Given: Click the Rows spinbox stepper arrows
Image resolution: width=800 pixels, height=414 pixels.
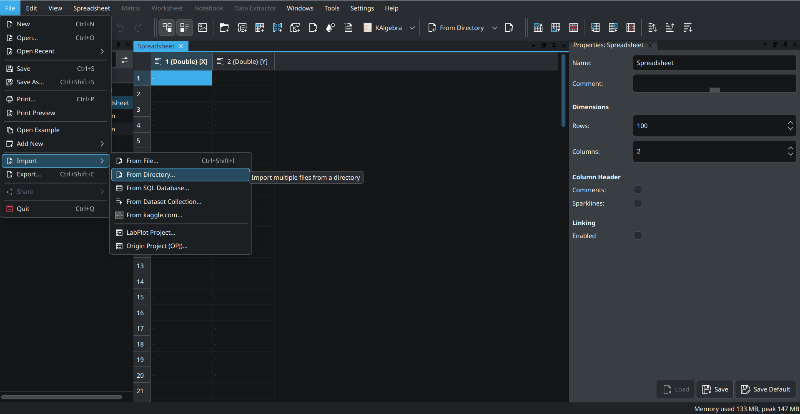Looking at the screenshot, I should tap(790, 125).
